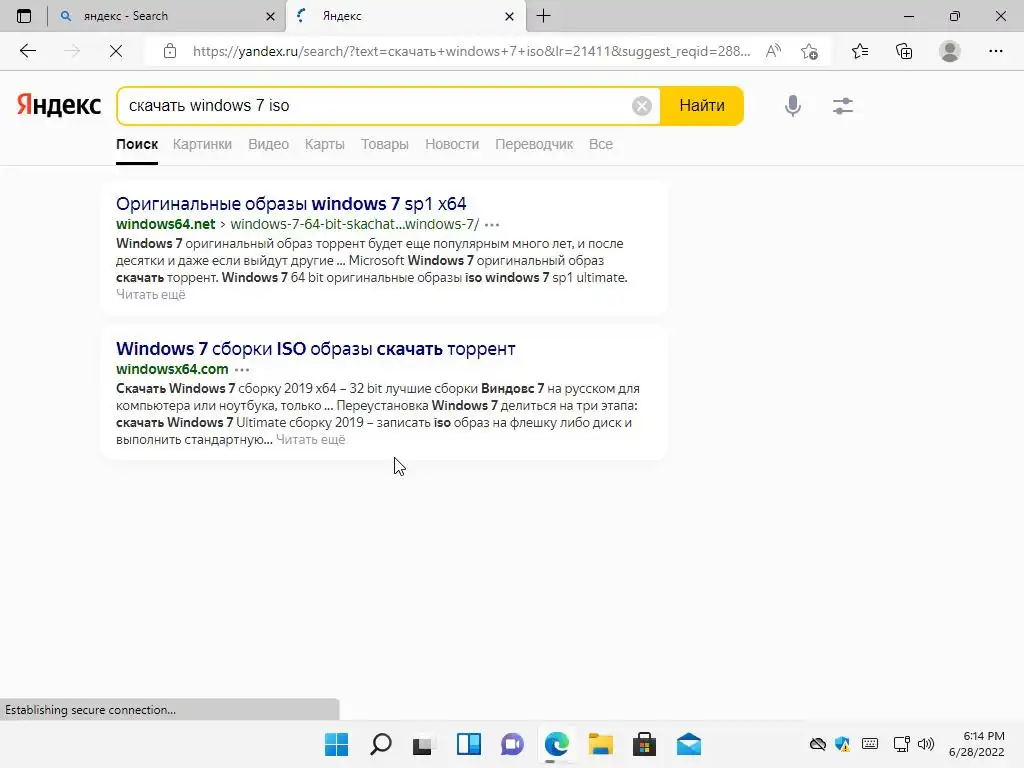
Task: Open Collections panel
Action: pyautogui.click(x=904, y=51)
